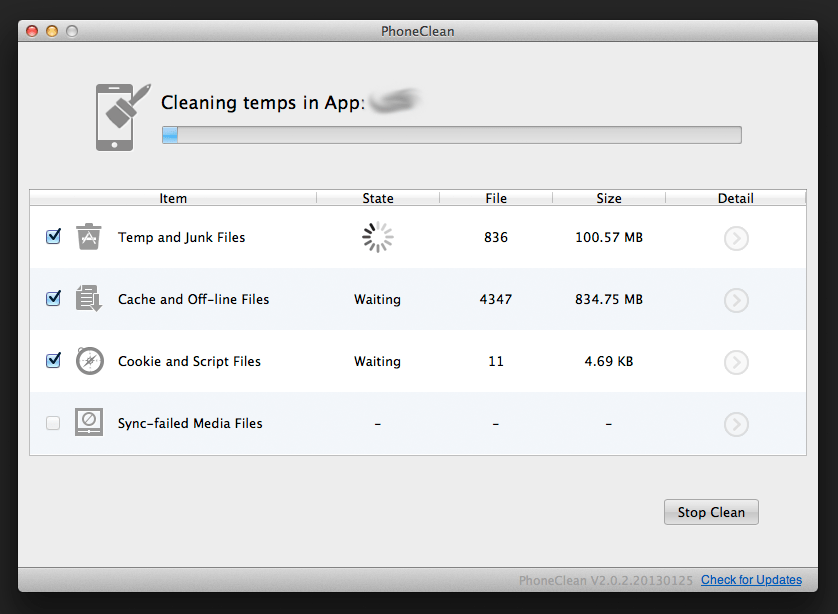Click the 100.57 MB size value

coord(609,237)
